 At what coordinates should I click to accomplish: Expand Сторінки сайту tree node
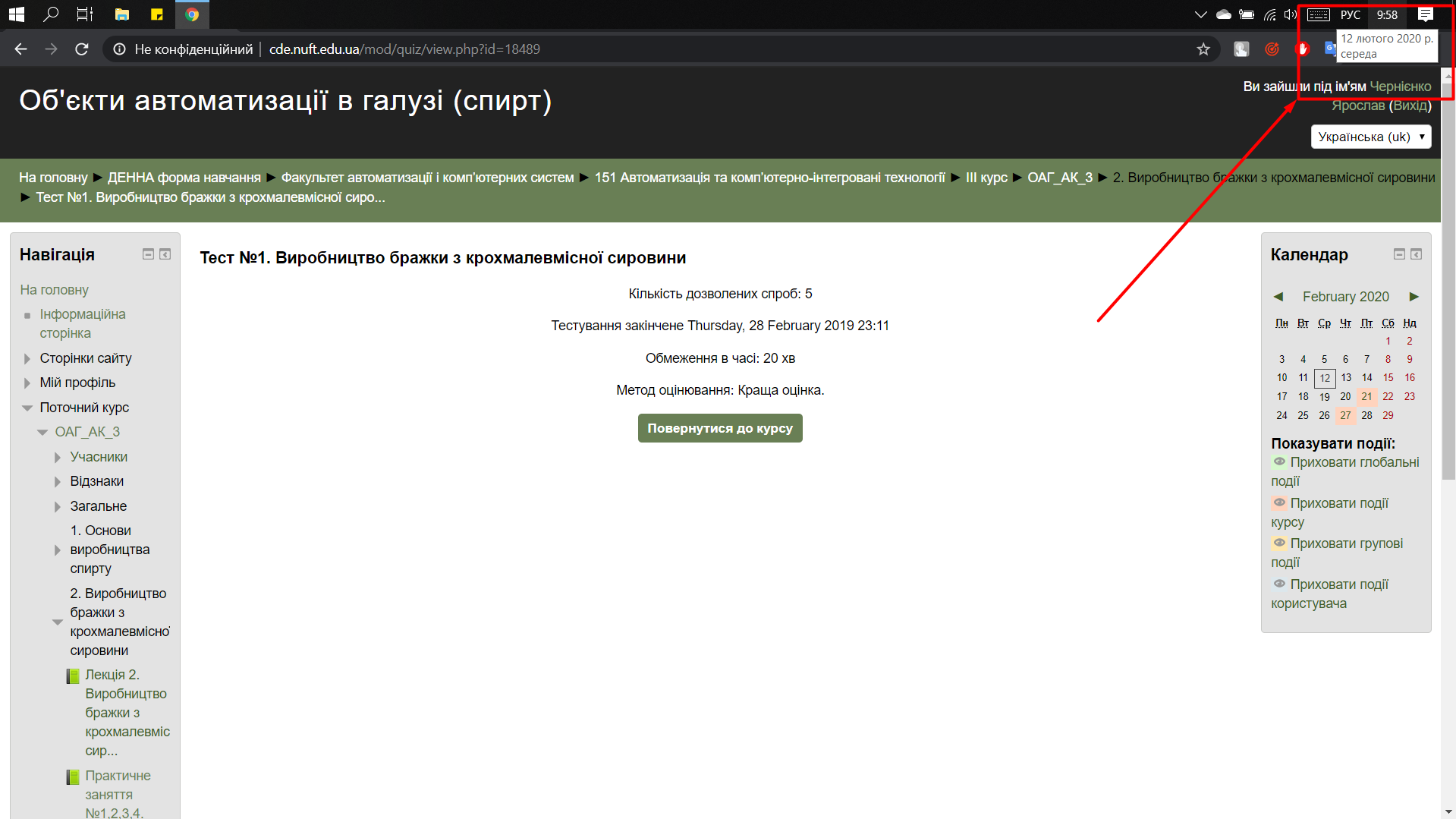(x=27, y=358)
